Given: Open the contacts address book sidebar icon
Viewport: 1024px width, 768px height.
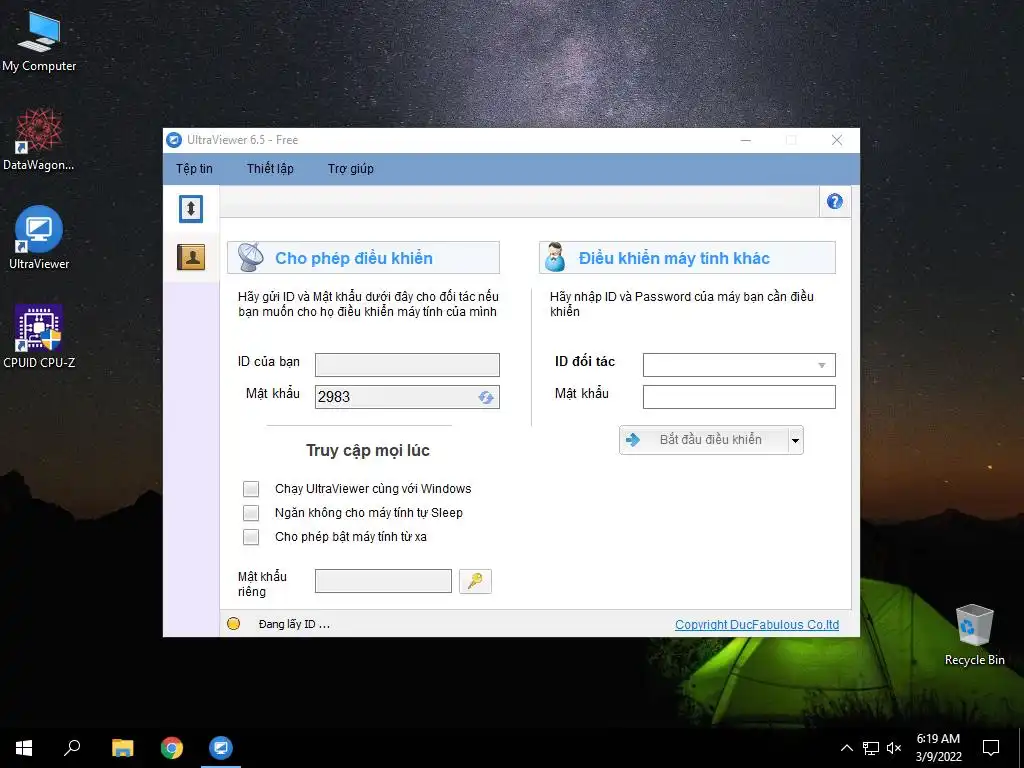Looking at the screenshot, I should 191,257.
